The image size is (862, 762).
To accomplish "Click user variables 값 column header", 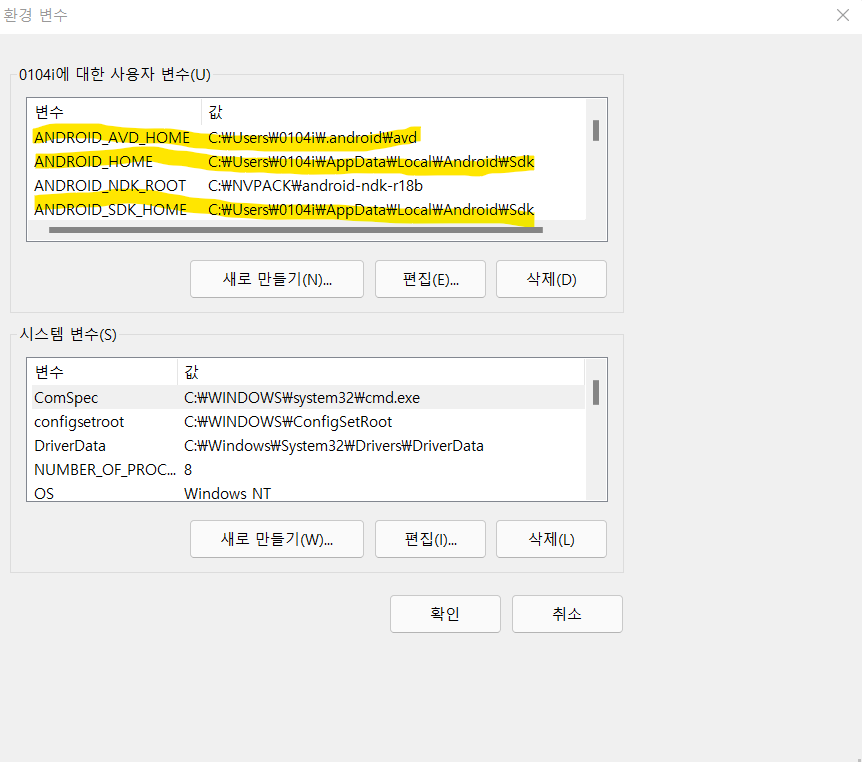I will (394, 112).
